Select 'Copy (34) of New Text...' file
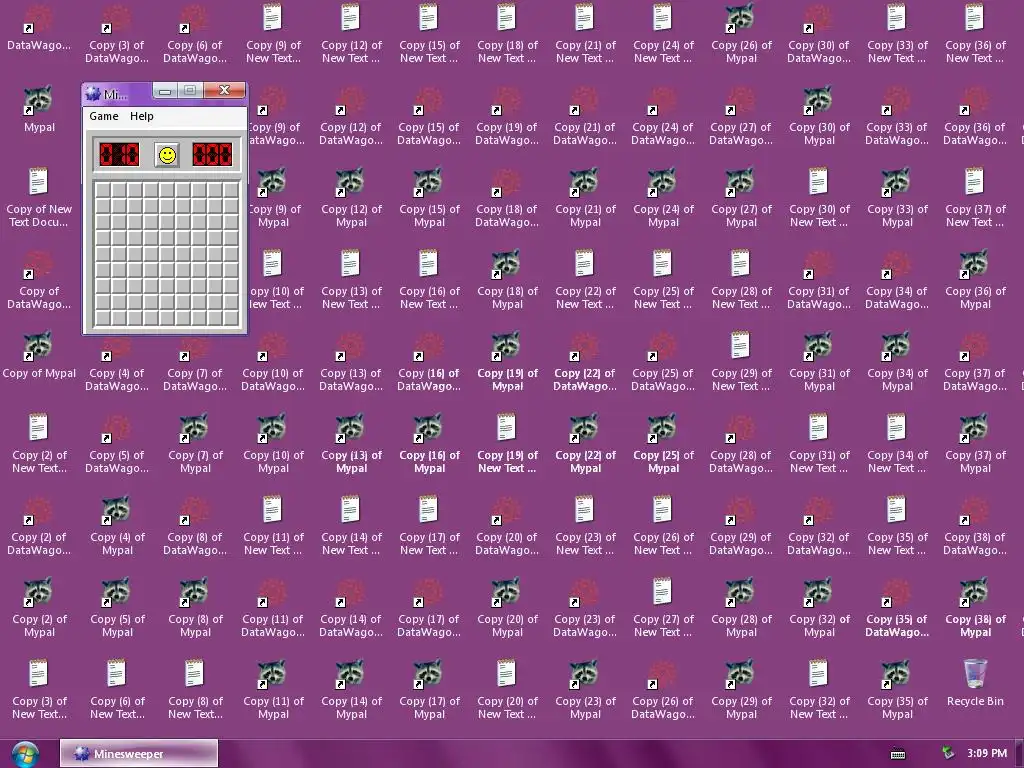 (897, 444)
